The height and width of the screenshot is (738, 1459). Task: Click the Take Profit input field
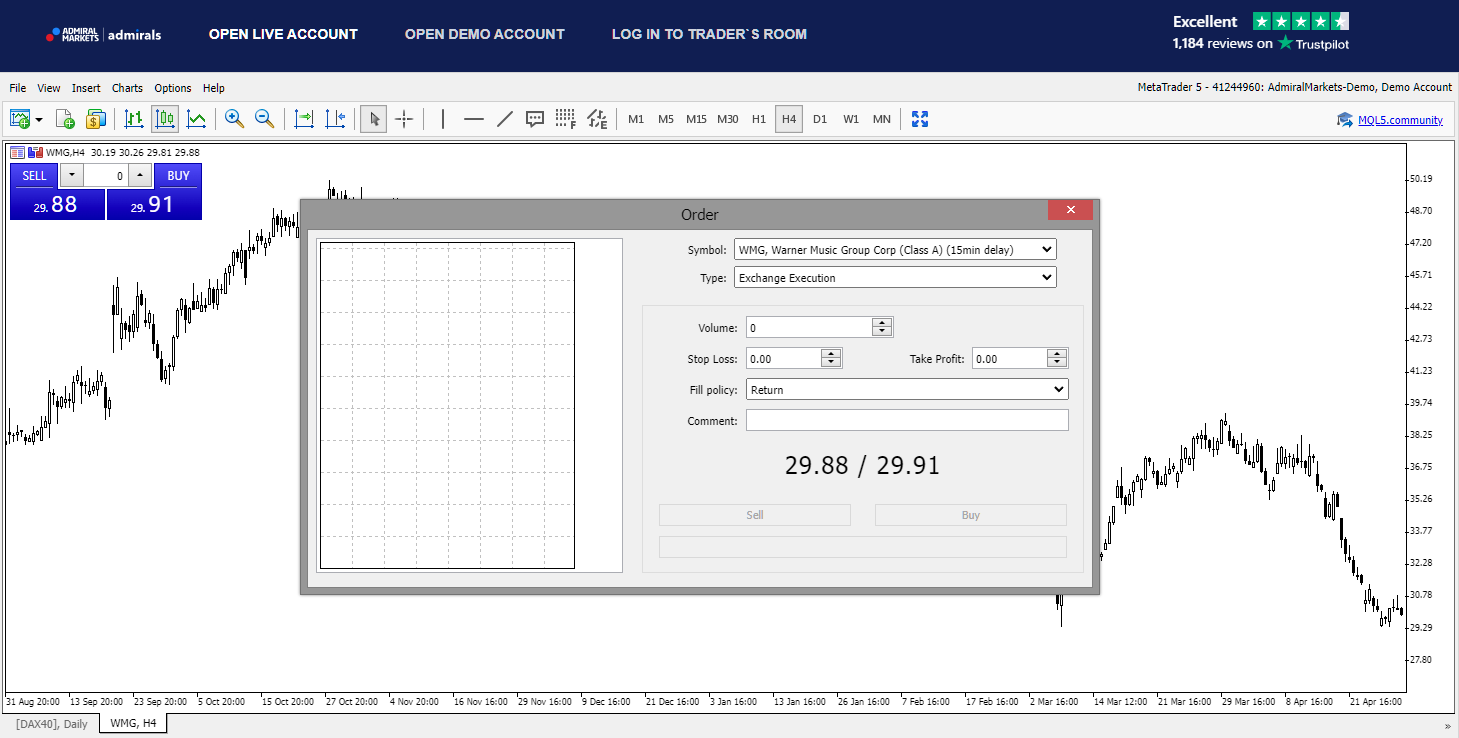[1009, 358]
